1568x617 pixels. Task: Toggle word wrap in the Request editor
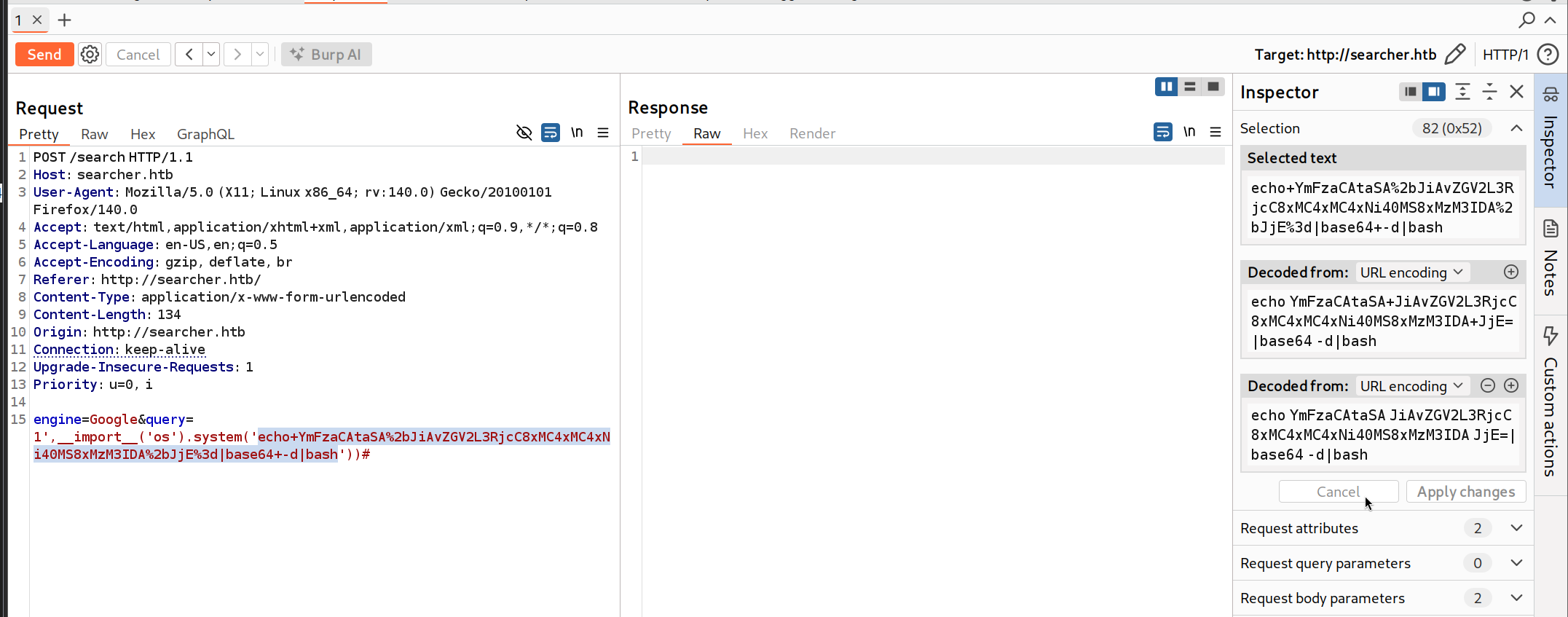coord(551,133)
